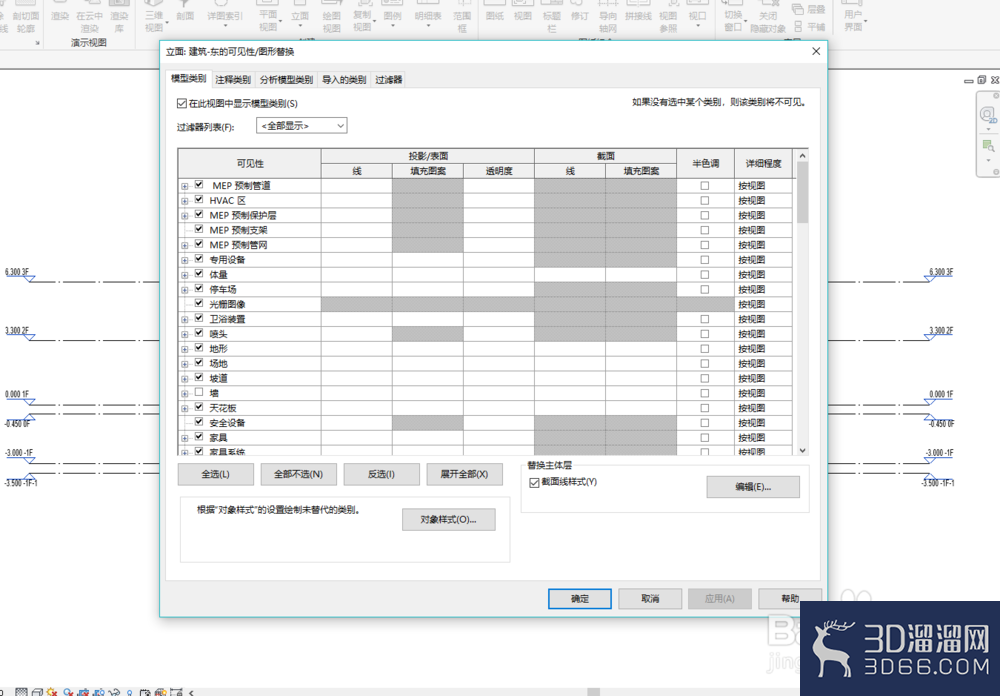Image resolution: width=1000 pixels, height=696 pixels.
Task: Expand the HVAC 区 tree node
Action: click(185, 201)
